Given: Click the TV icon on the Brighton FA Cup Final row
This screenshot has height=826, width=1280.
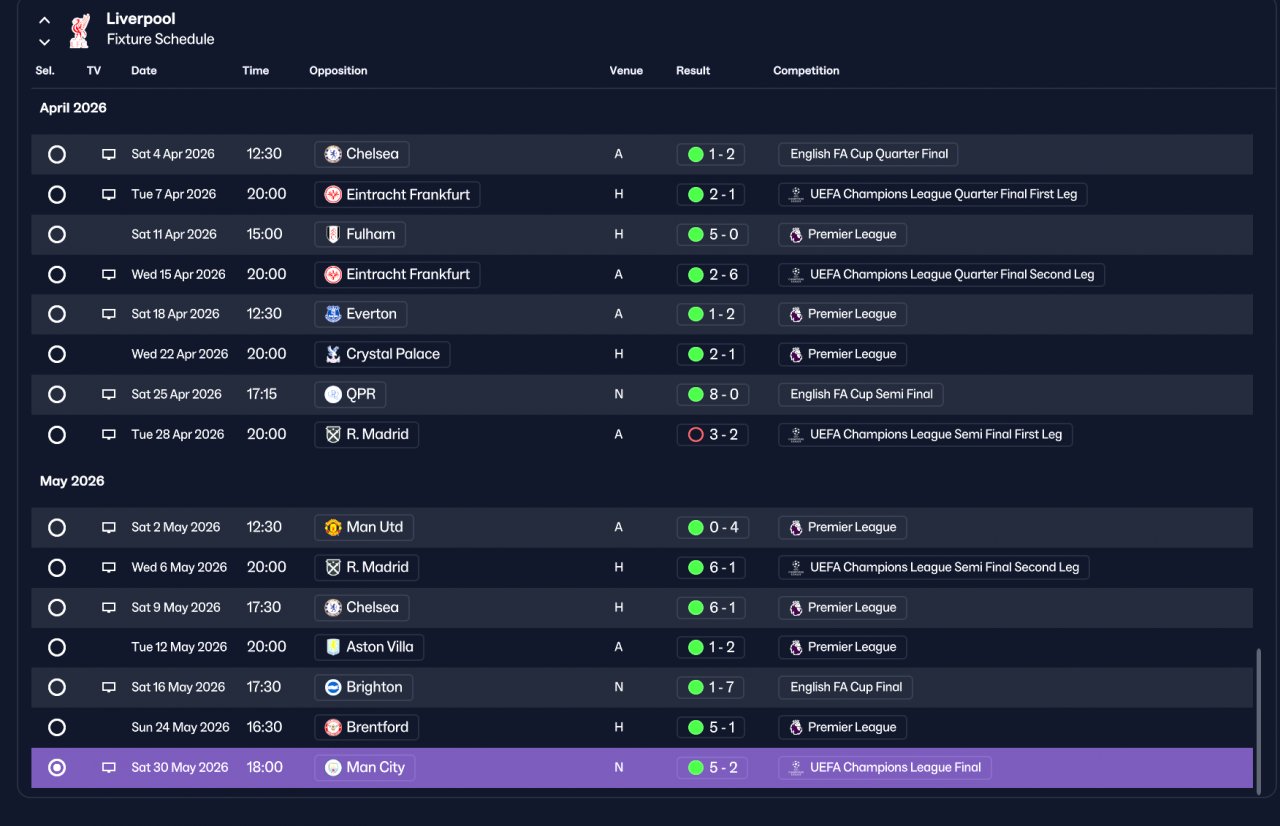Looking at the screenshot, I should (x=109, y=687).
